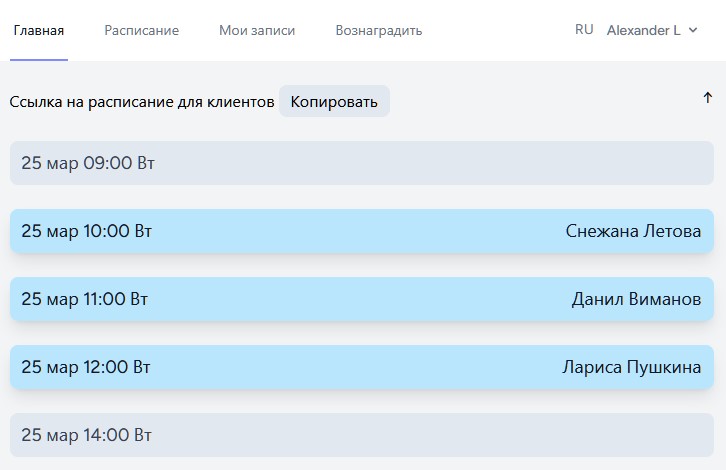Open the Вознаградить tab
Image resolution: width=726 pixels, height=470 pixels.
click(378, 30)
